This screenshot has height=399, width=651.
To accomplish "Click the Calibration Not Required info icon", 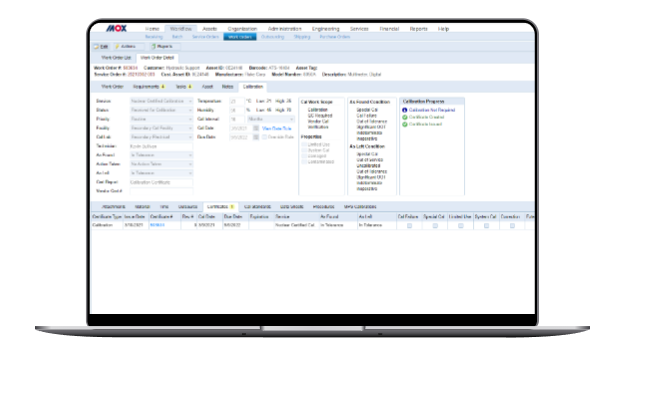I will pos(405,110).
